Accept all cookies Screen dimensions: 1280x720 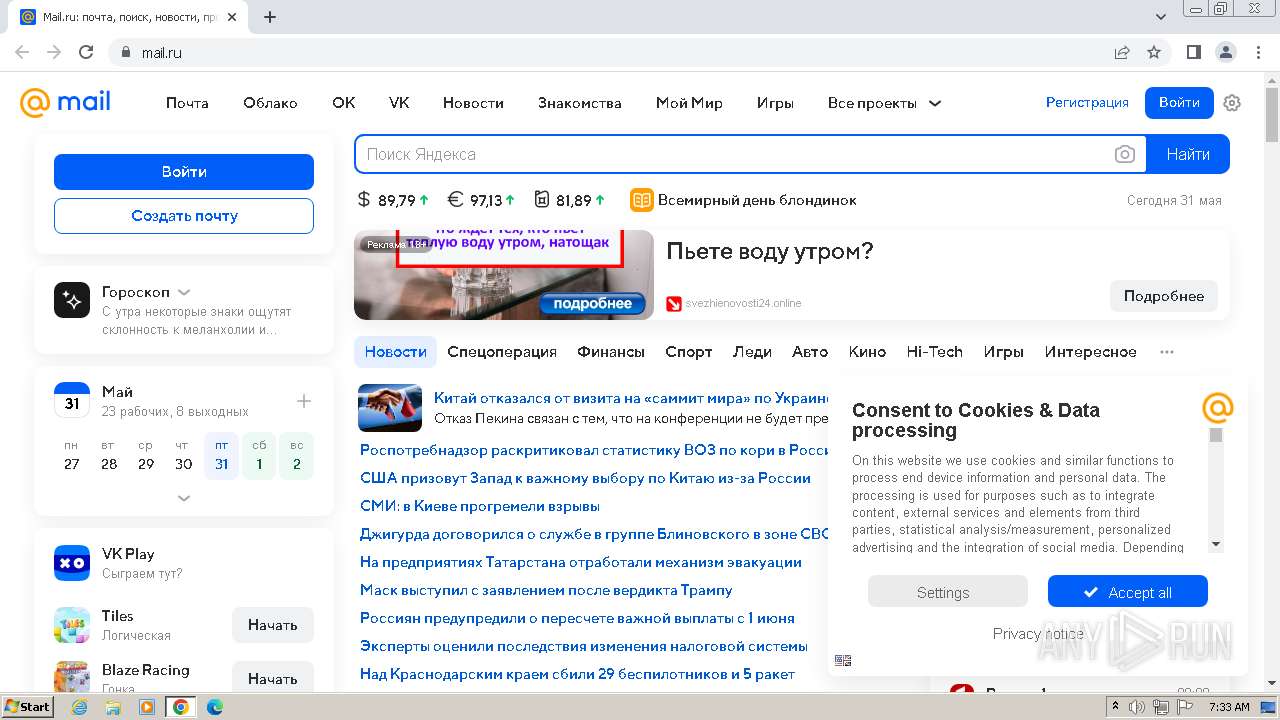[1128, 592]
